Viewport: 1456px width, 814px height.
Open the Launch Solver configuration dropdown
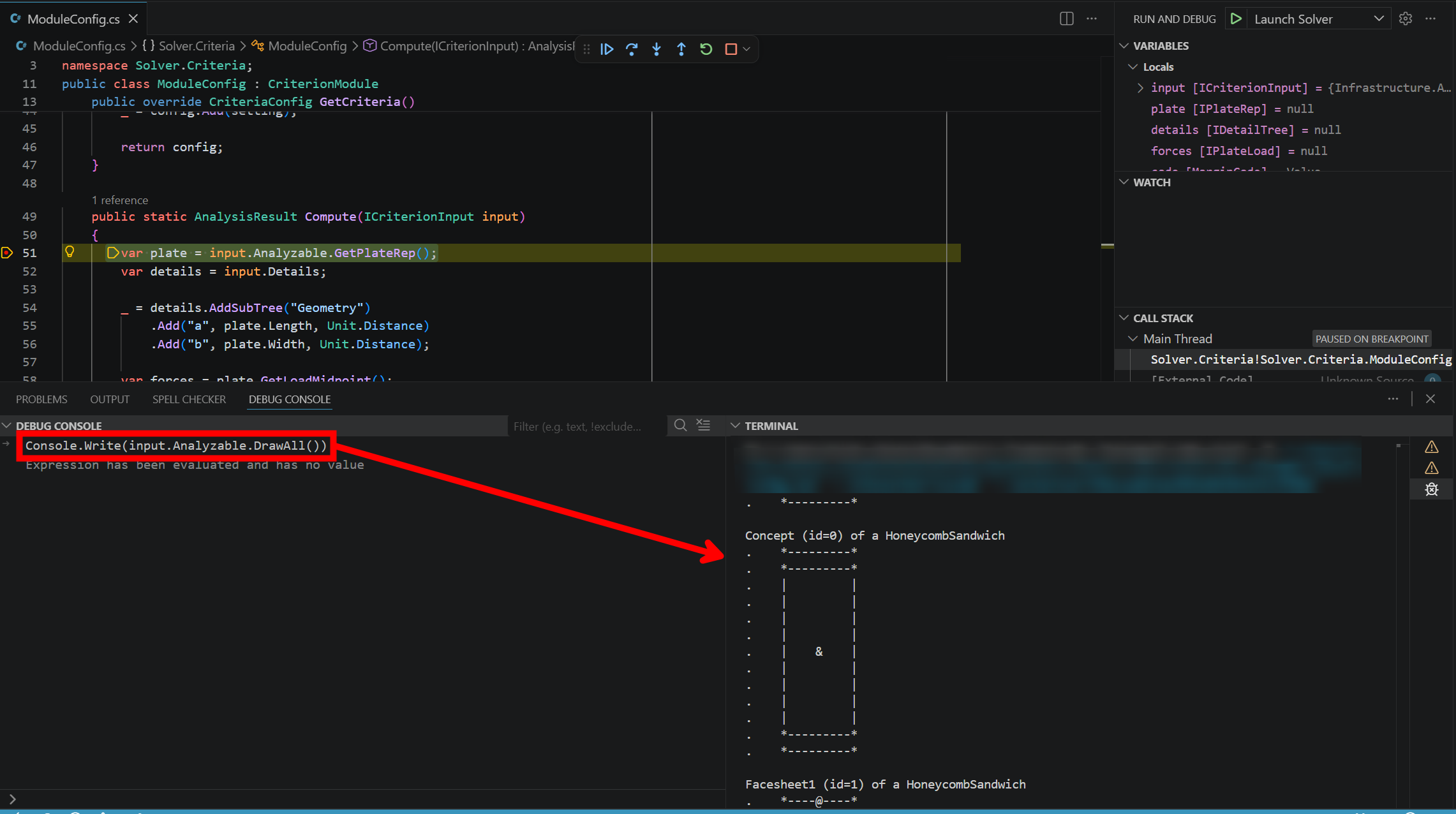(x=1319, y=19)
